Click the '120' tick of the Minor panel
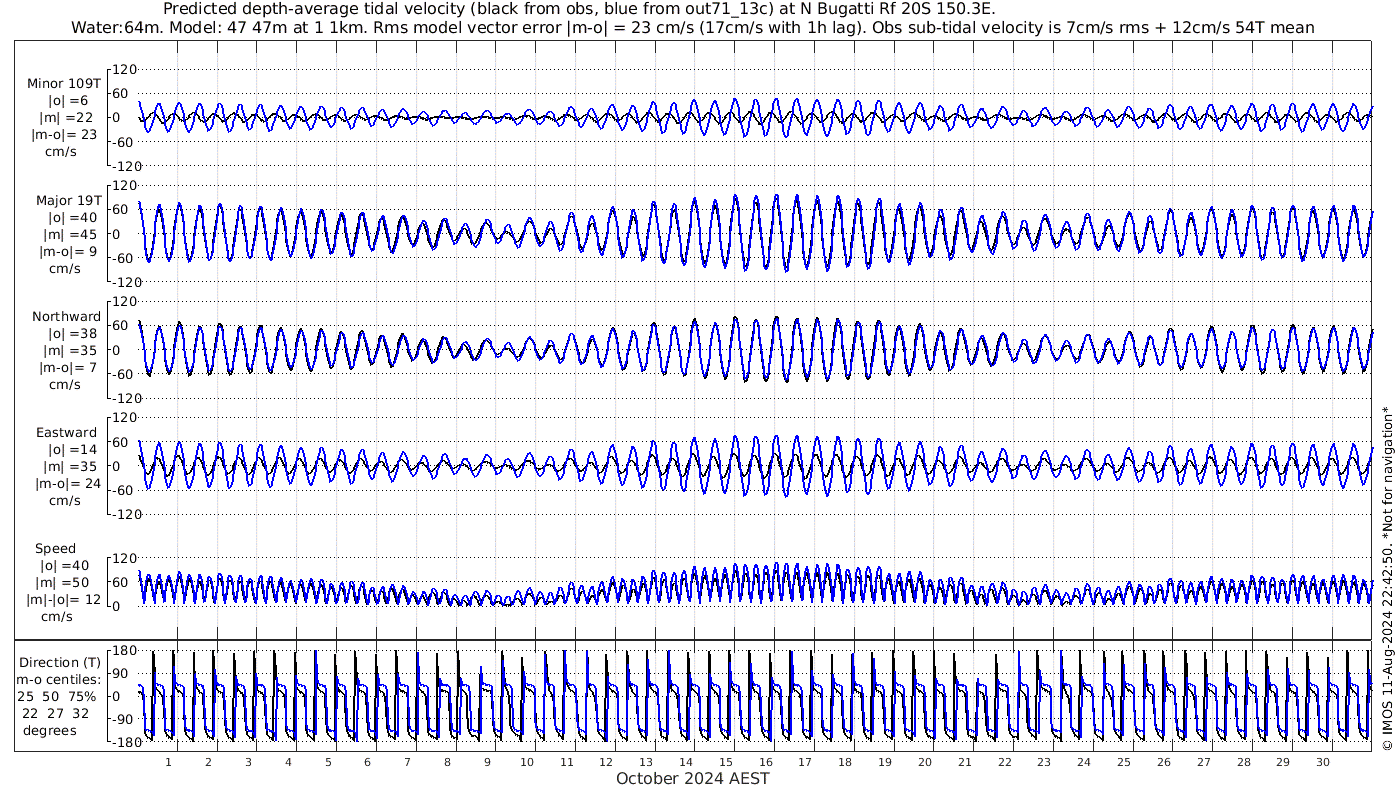The image size is (1400, 800). 124,70
